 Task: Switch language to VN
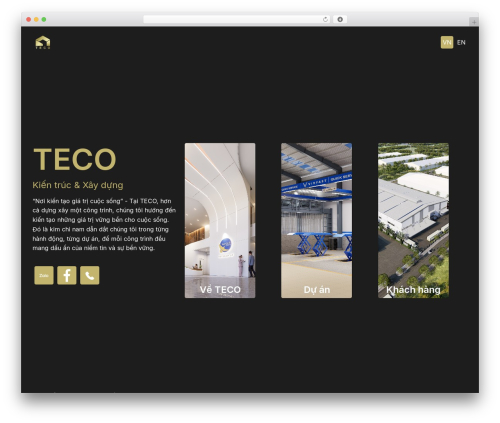(x=447, y=42)
